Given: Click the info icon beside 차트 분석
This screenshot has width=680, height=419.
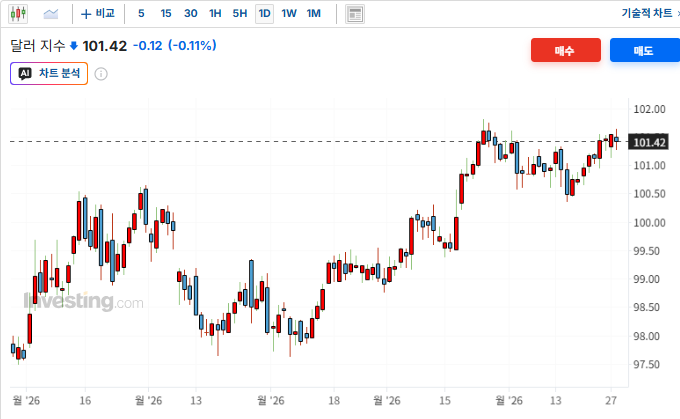Looking at the screenshot, I should pos(101,74).
